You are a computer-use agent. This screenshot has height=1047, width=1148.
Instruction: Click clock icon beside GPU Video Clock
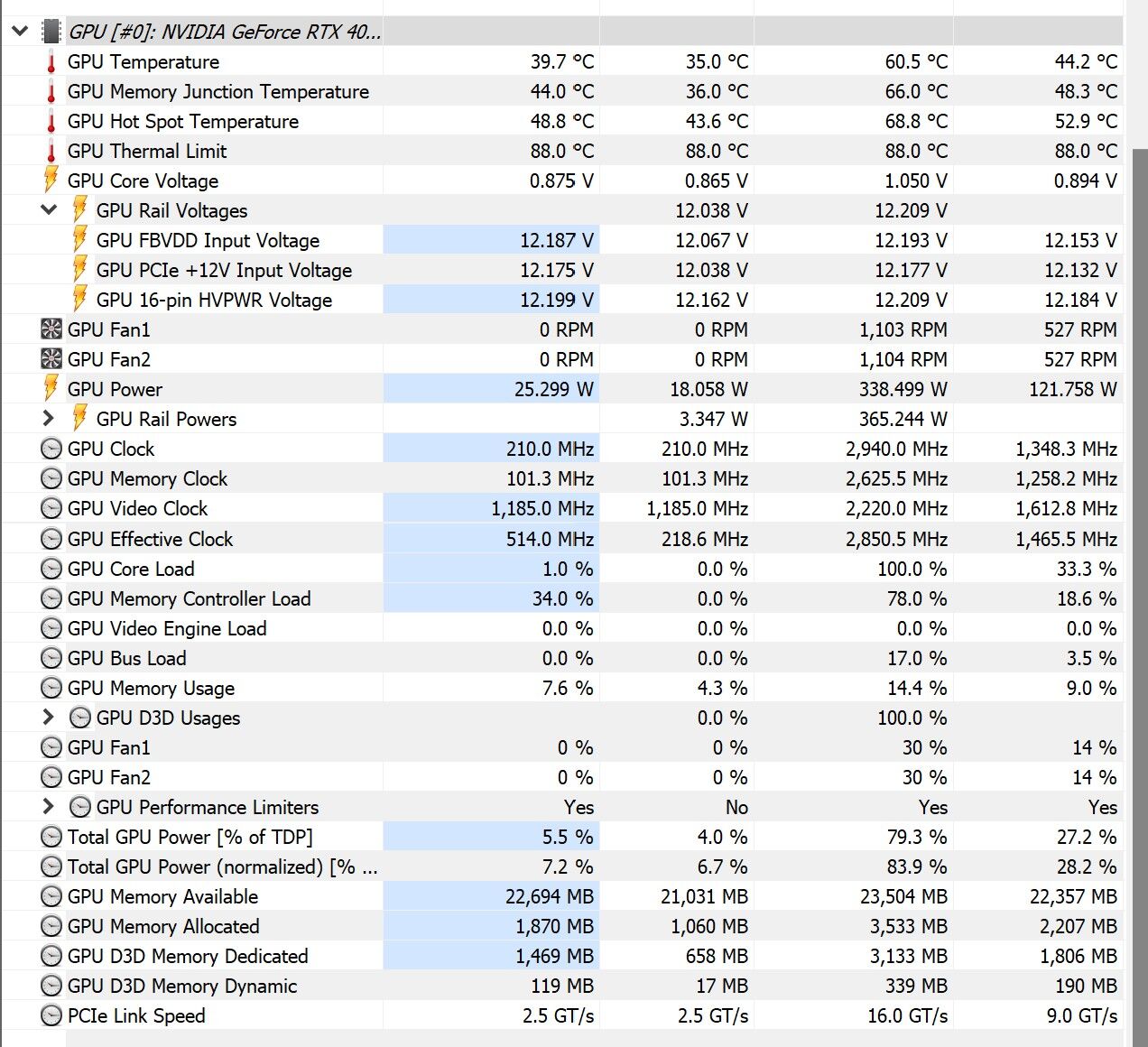(51, 508)
